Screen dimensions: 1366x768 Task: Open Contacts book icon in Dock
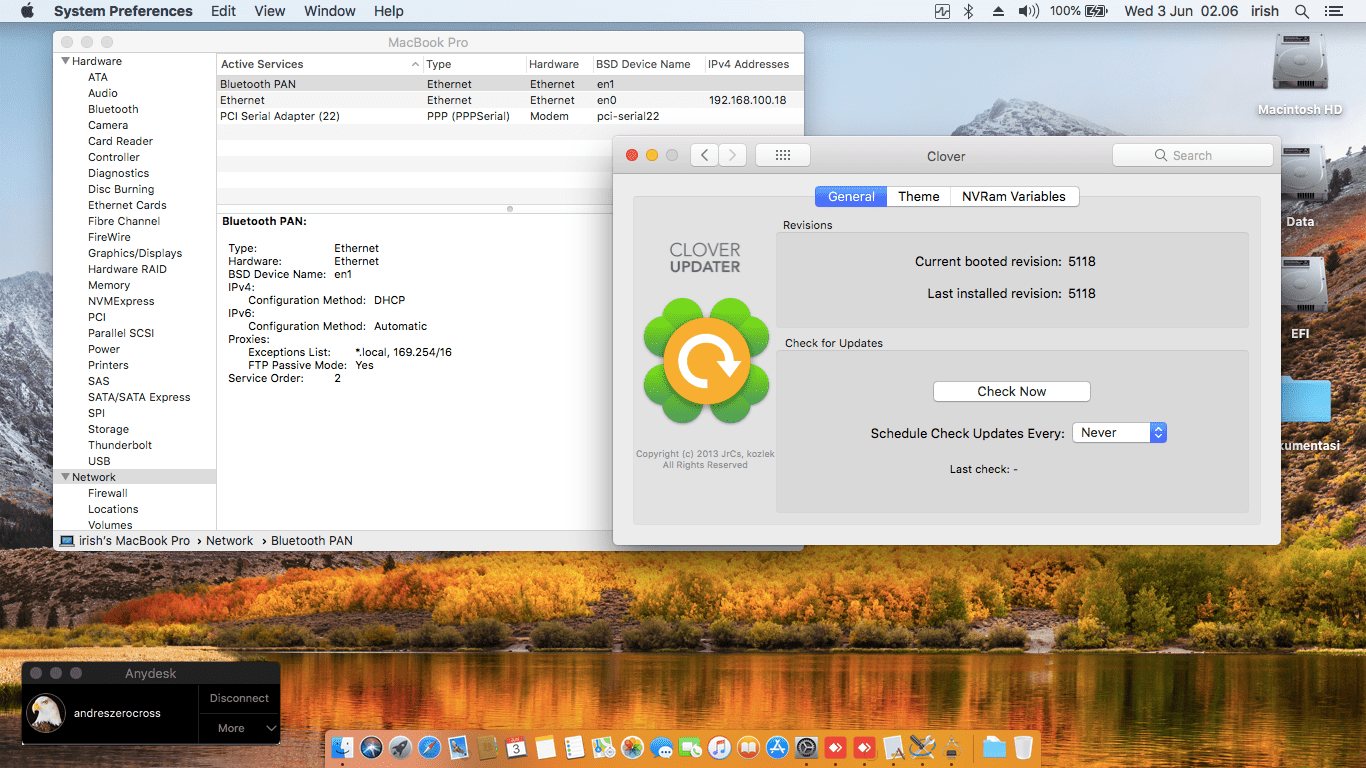pos(488,747)
